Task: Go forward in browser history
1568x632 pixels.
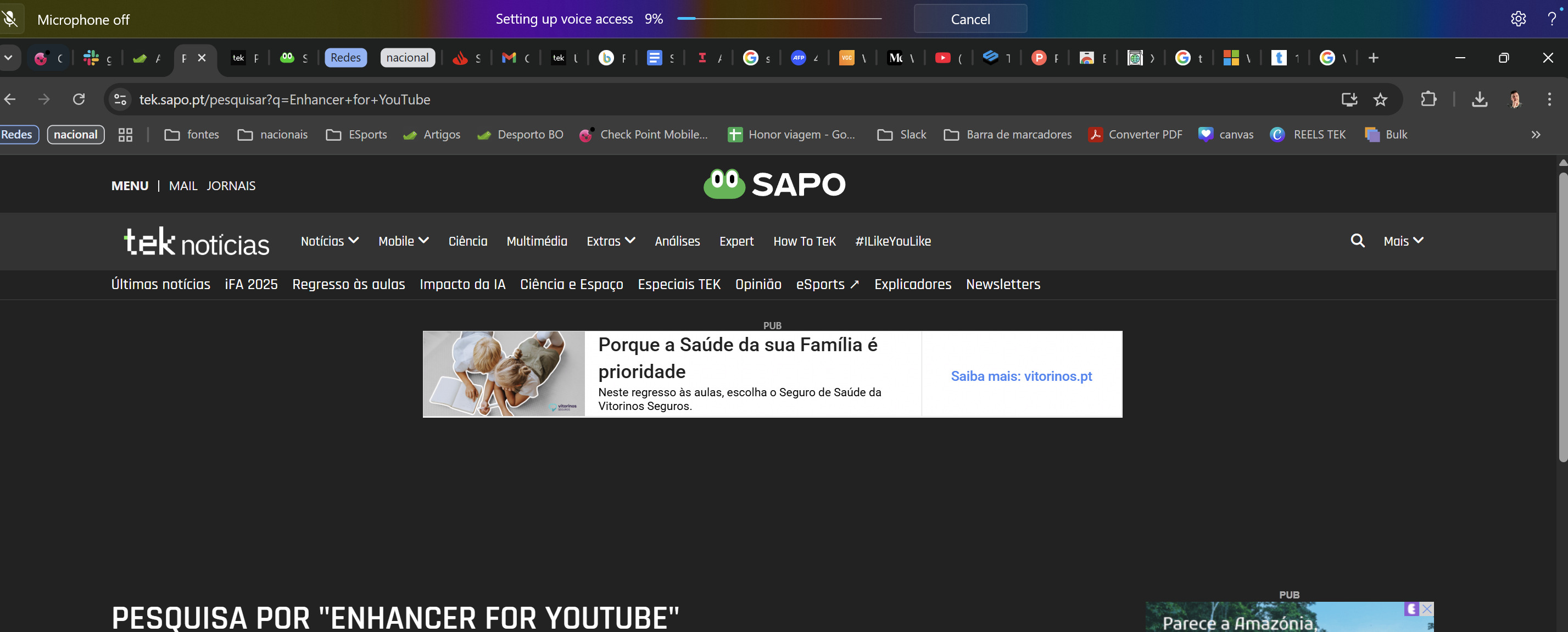Action: pyautogui.click(x=44, y=99)
